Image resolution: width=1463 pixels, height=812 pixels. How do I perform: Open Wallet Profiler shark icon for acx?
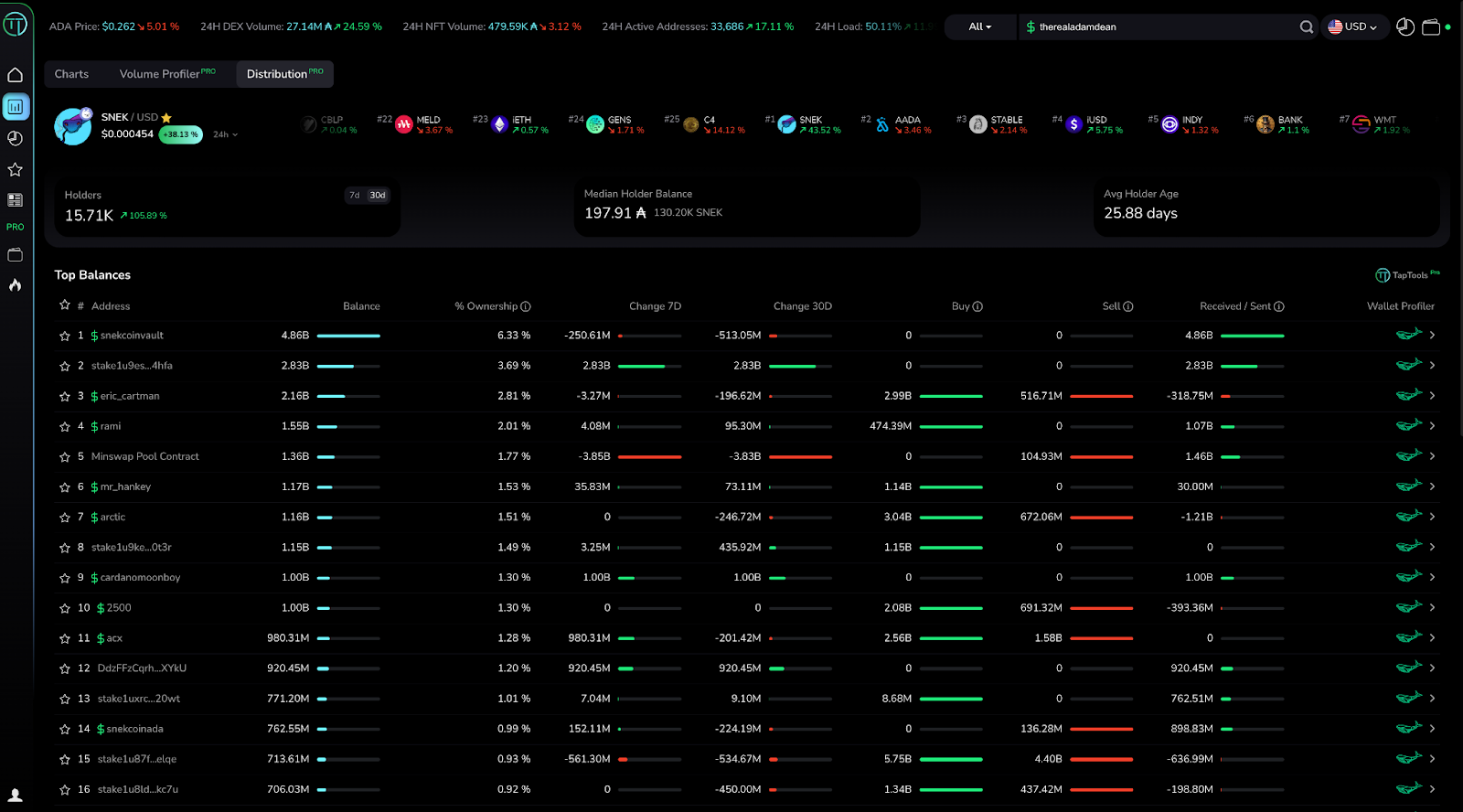coord(1409,636)
